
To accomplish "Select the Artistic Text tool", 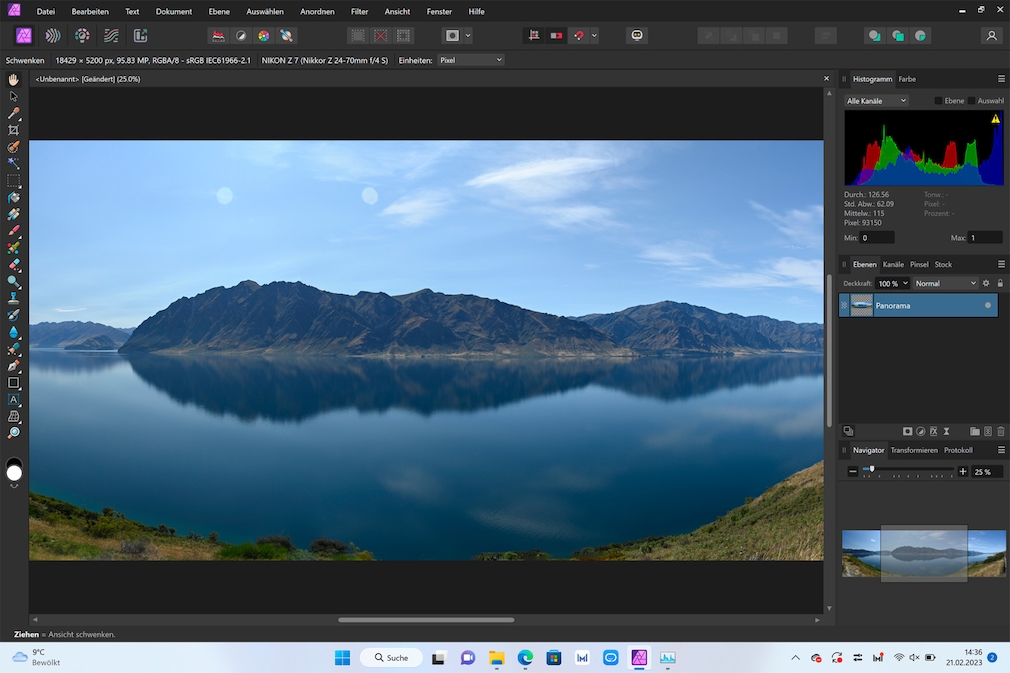I will tap(14, 399).
